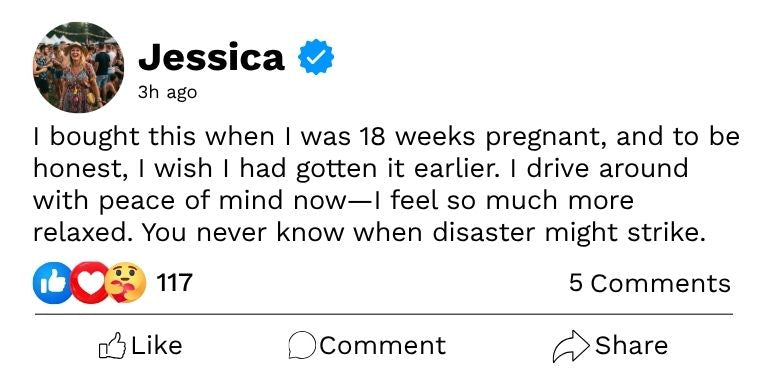View the 117 reactions count
Image resolution: width=768 pixels, height=384 pixels.
(174, 283)
